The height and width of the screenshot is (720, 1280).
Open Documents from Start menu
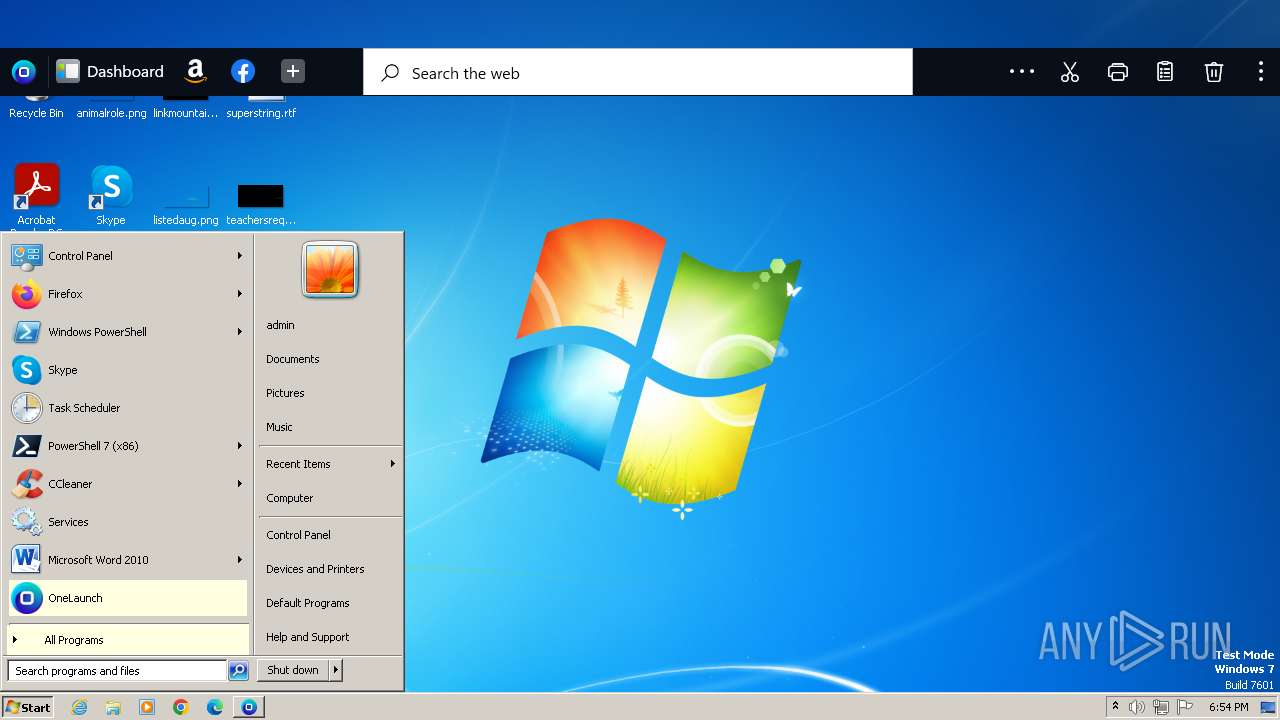(x=330, y=359)
